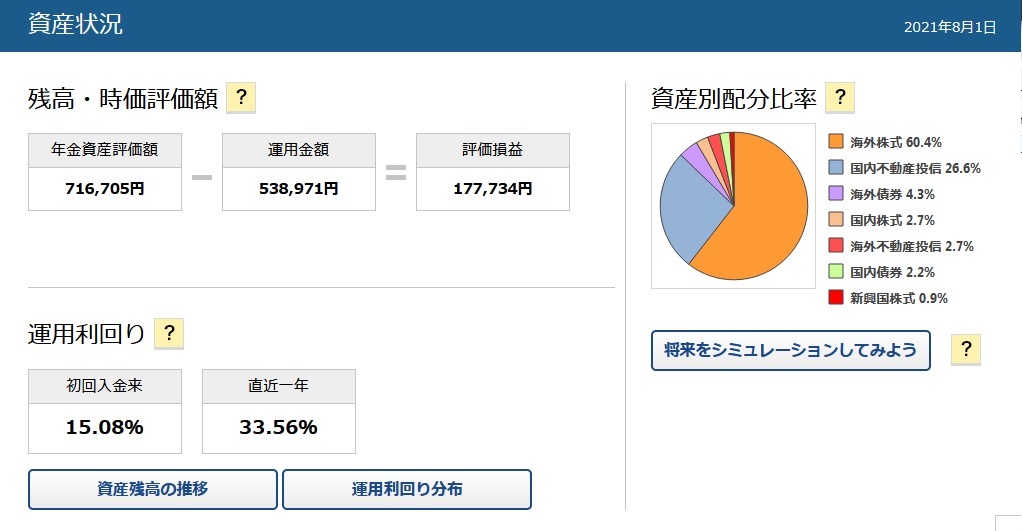Select the orange 海外株式 legend swatch
Viewport: 1022px width, 531px height.
836,141
